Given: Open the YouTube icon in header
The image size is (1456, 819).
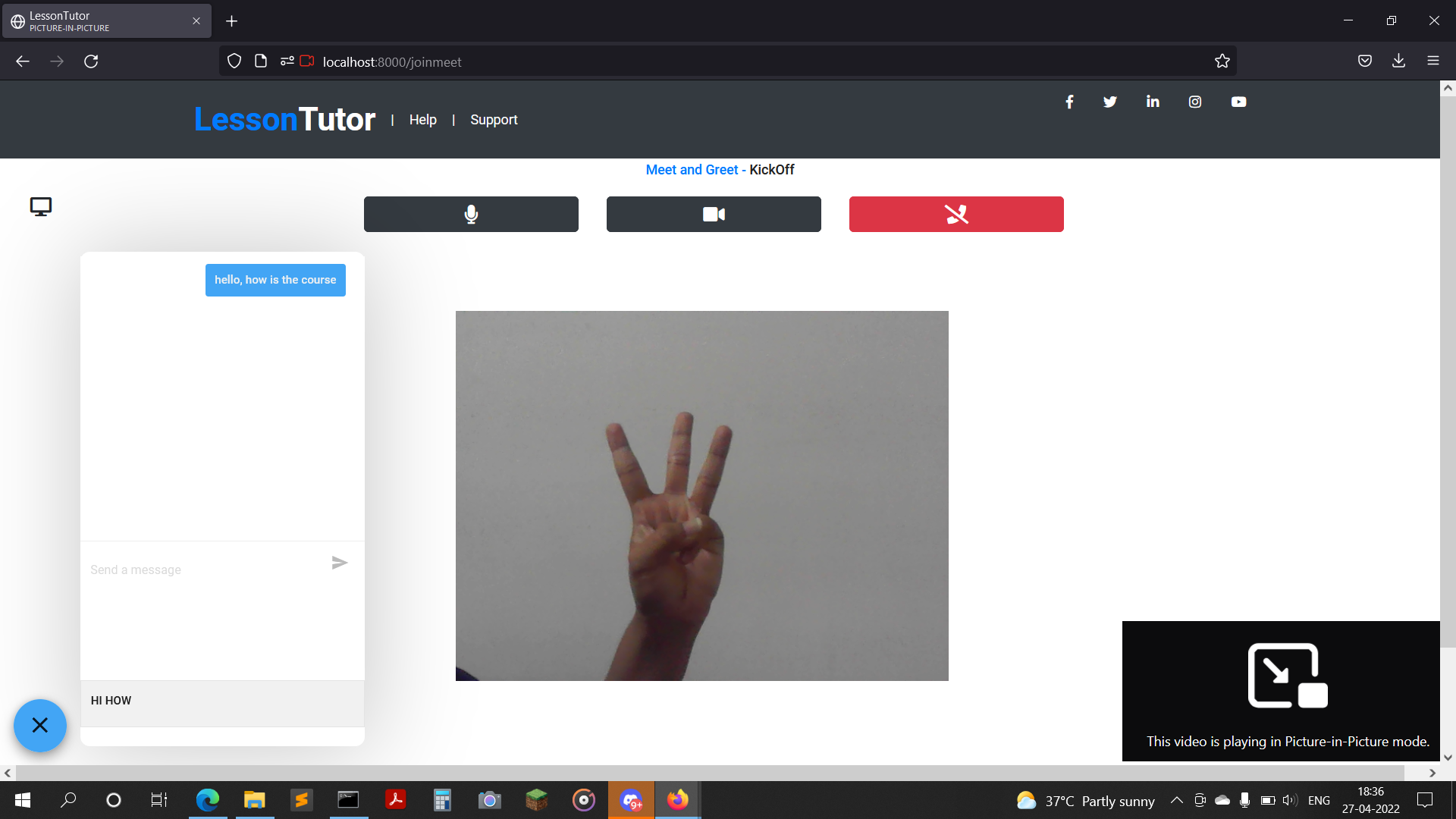Looking at the screenshot, I should [1238, 102].
